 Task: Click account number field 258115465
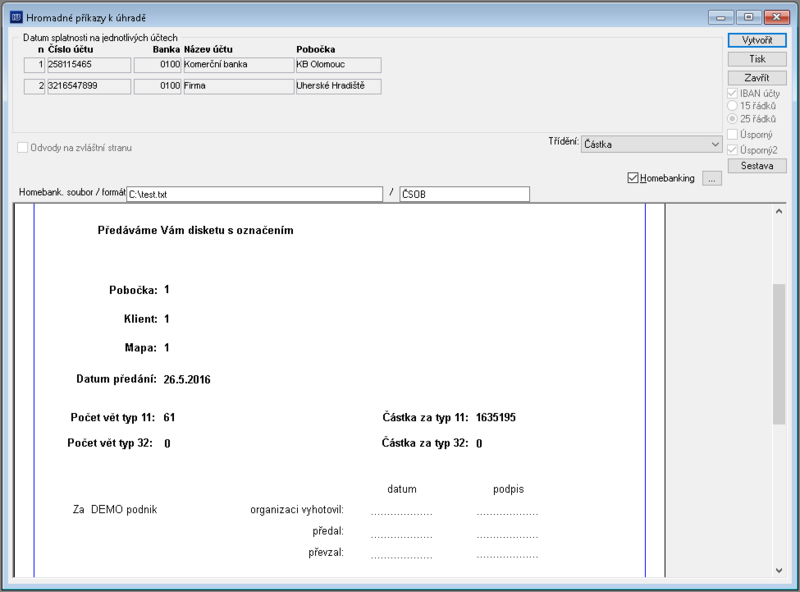[89, 65]
